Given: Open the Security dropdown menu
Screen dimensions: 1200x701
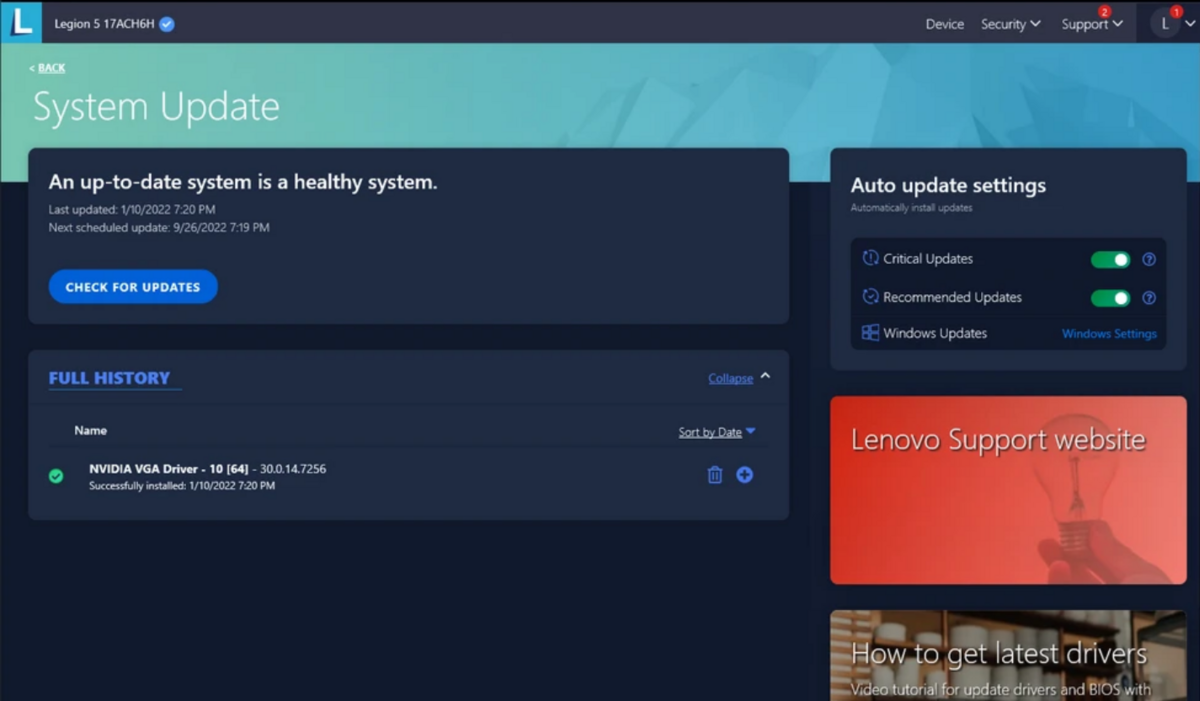Looking at the screenshot, I should pyautogui.click(x=1010, y=24).
